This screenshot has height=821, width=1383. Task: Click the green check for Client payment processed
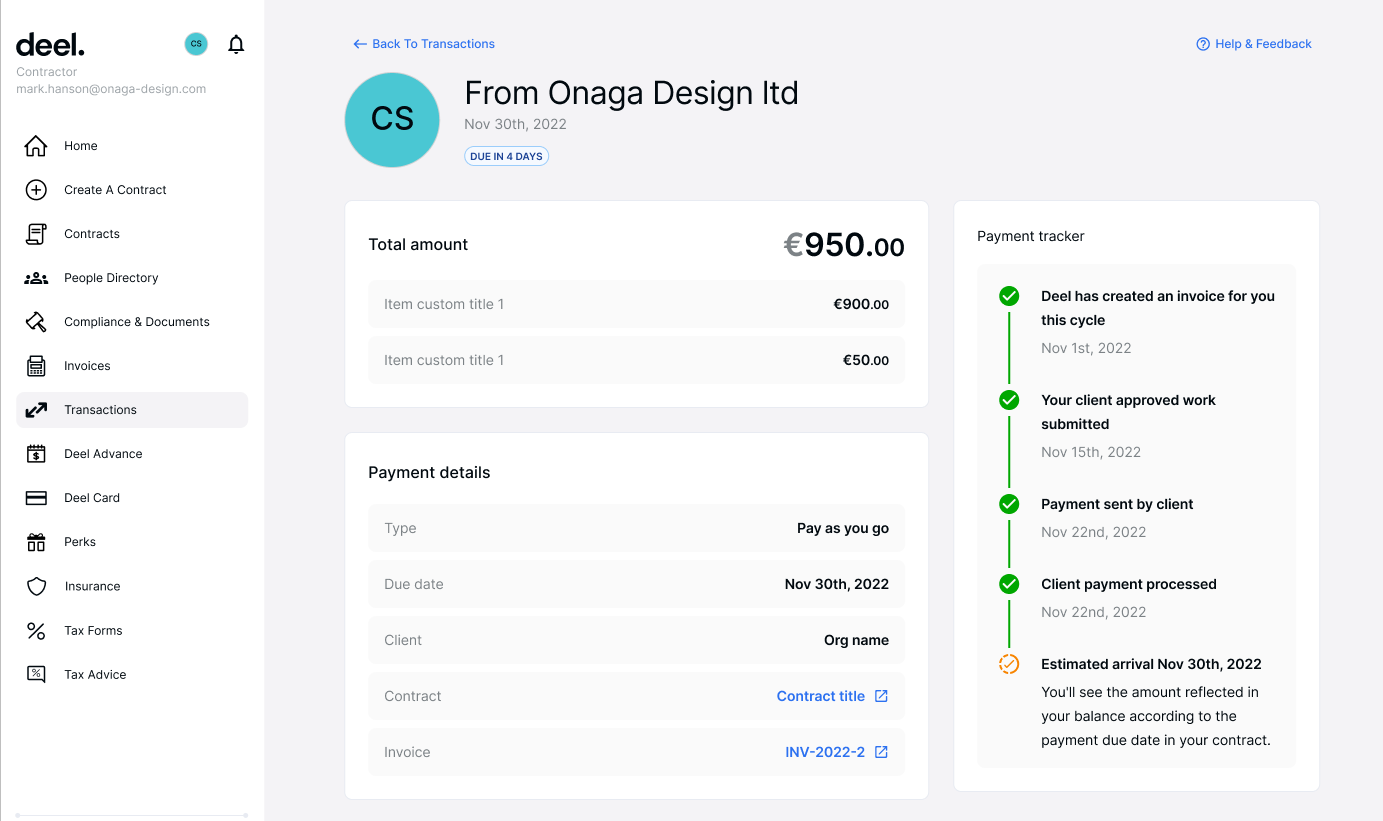tap(1009, 584)
